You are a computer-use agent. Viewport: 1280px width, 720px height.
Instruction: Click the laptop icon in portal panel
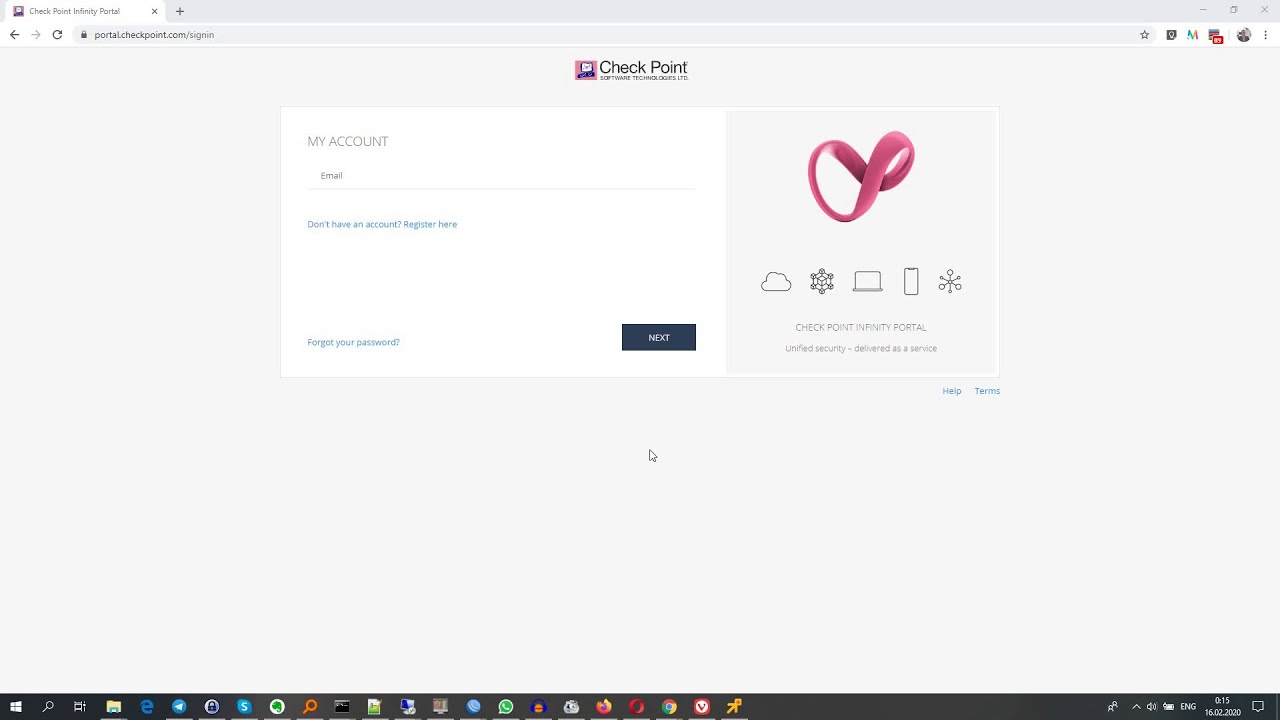(867, 282)
